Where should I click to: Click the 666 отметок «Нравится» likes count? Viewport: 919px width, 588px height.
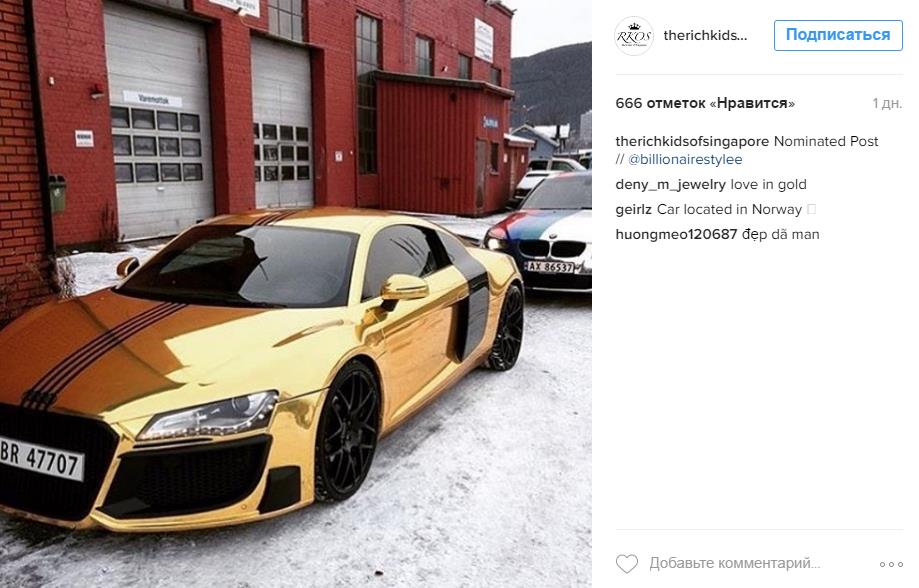[x=705, y=104]
